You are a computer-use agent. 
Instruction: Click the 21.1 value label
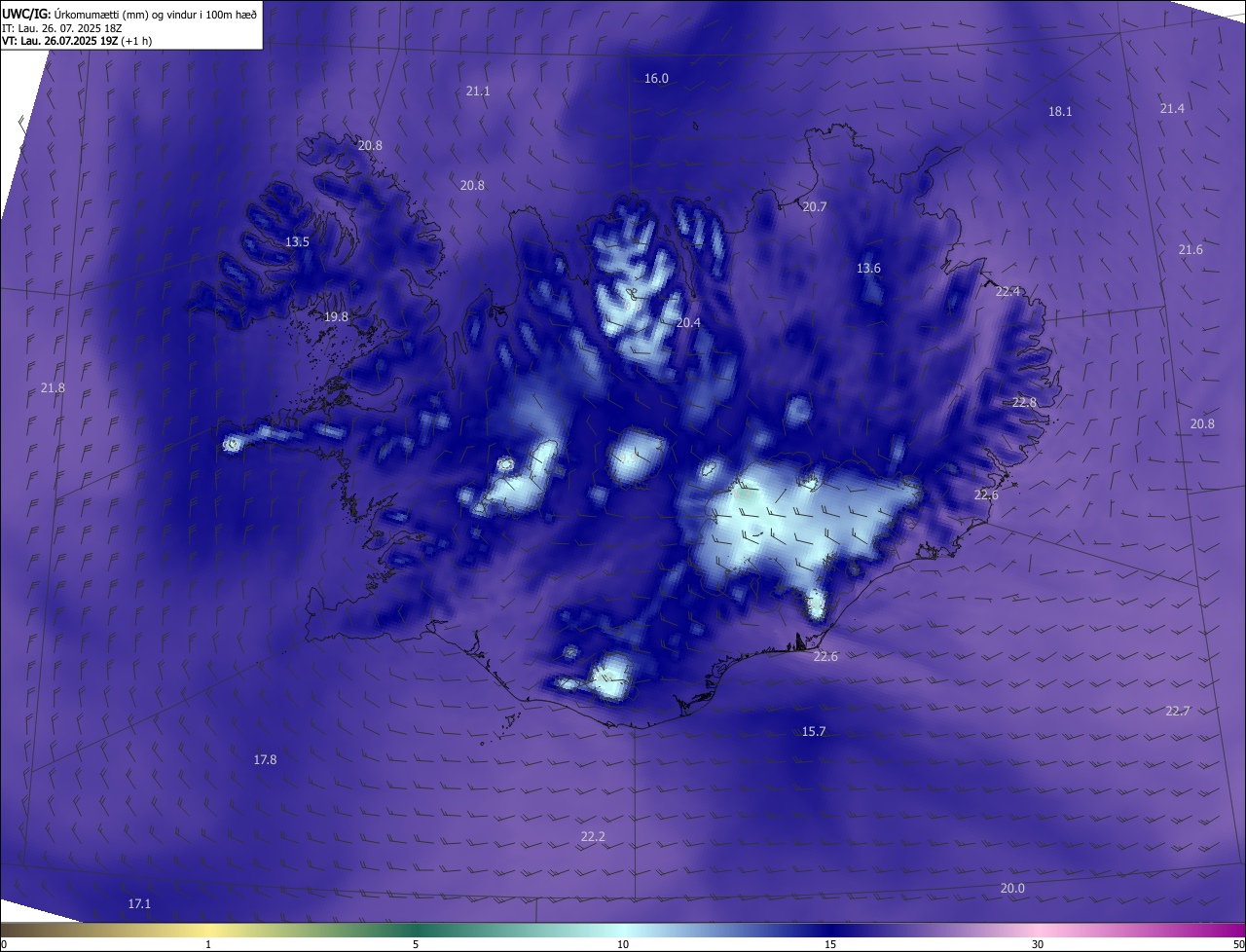[478, 91]
